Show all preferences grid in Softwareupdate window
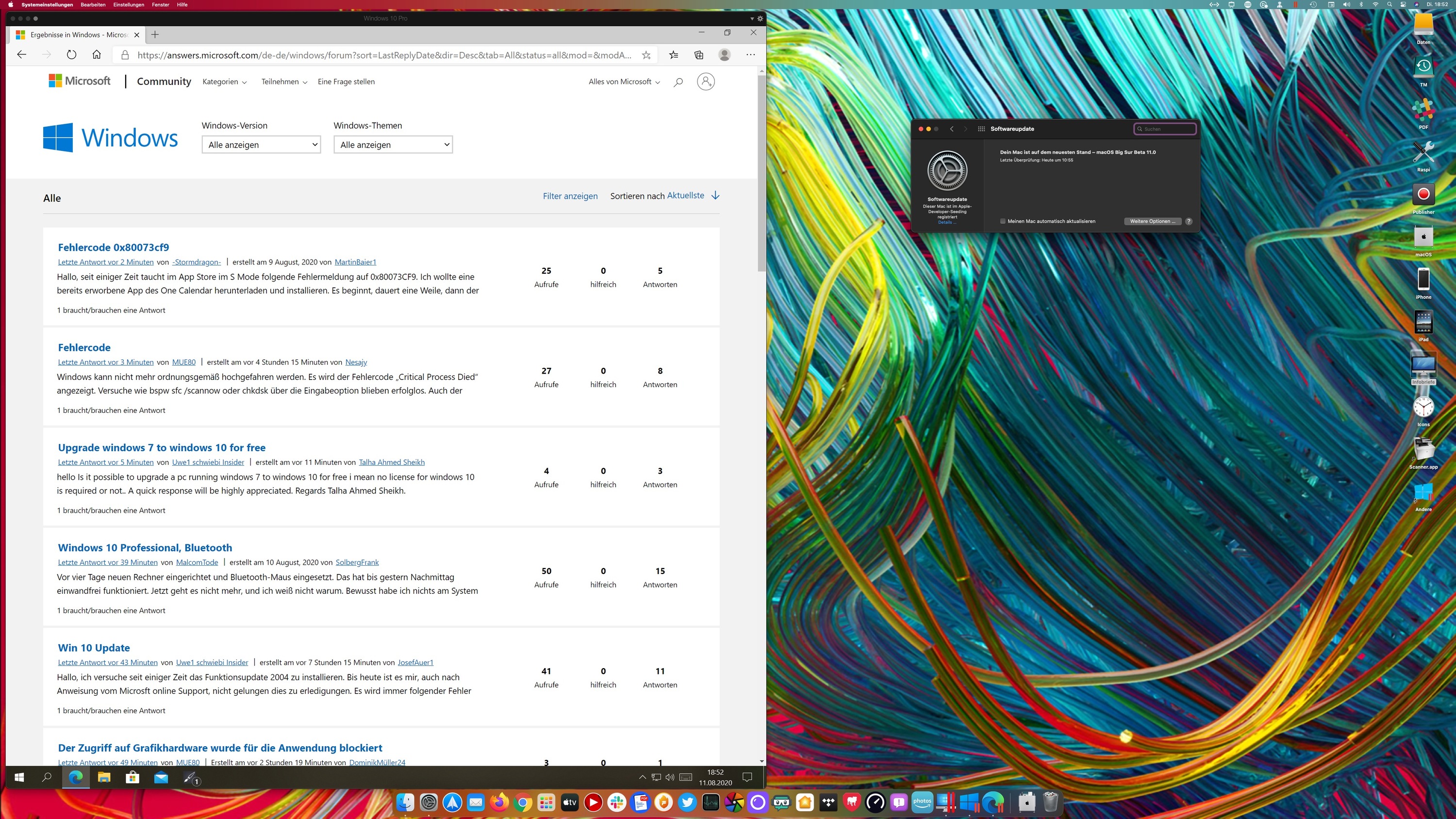The image size is (1456, 819). 981,129
